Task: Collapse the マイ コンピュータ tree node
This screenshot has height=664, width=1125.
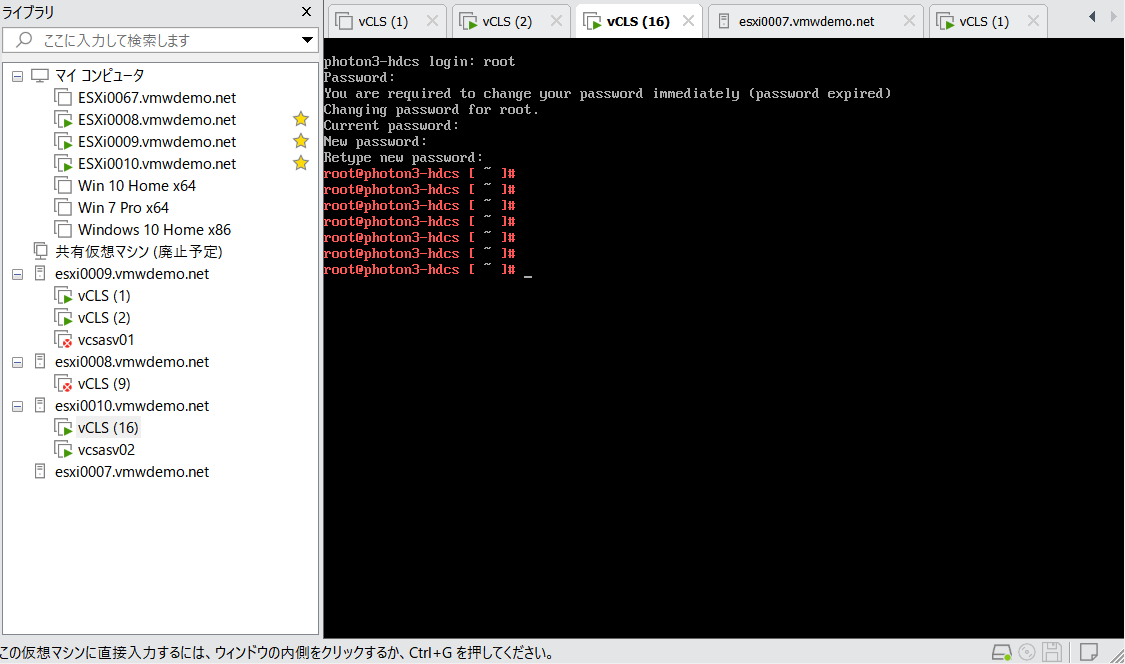Action: [x=17, y=75]
